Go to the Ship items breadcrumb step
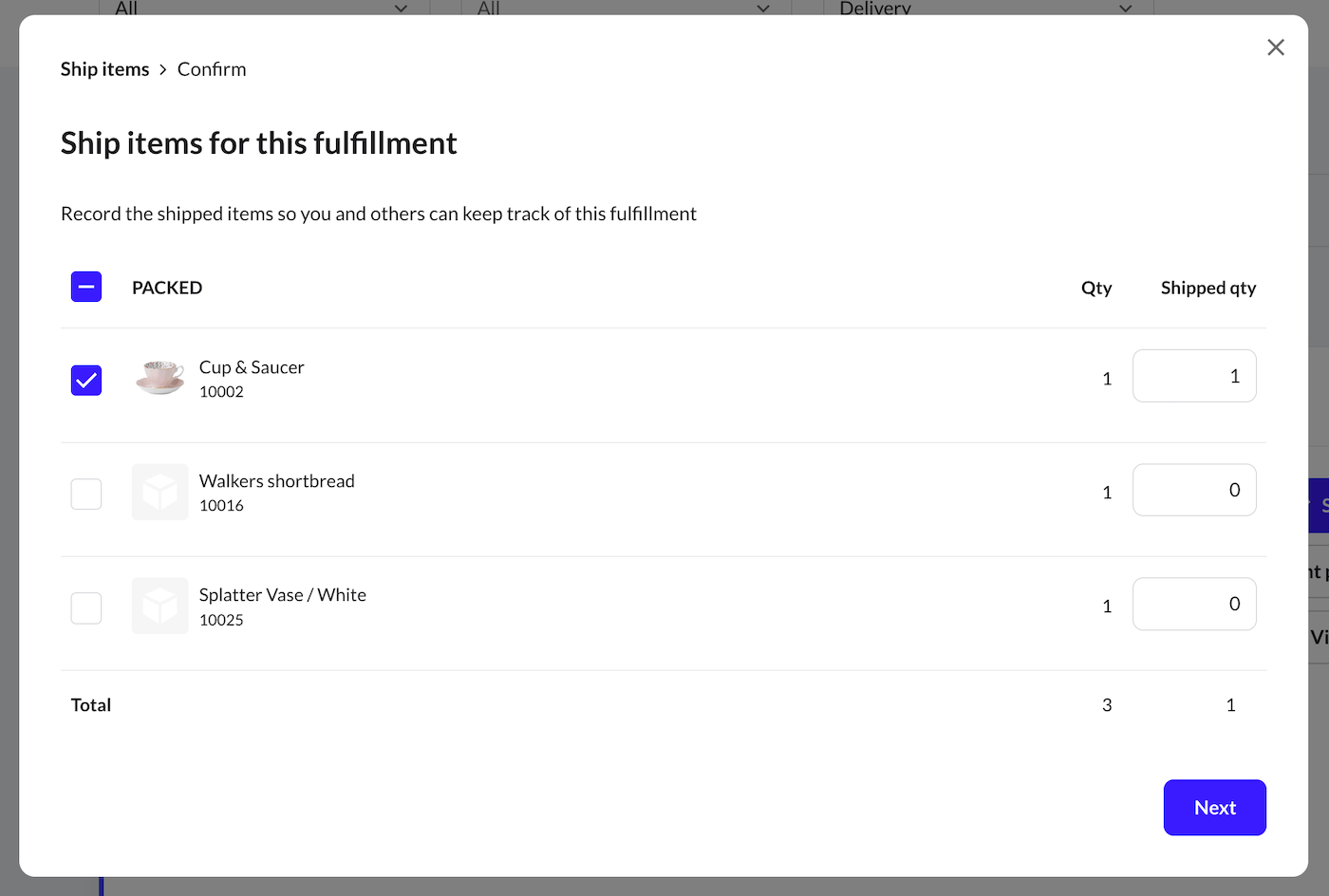Viewport: 1329px width, 896px height. (104, 69)
